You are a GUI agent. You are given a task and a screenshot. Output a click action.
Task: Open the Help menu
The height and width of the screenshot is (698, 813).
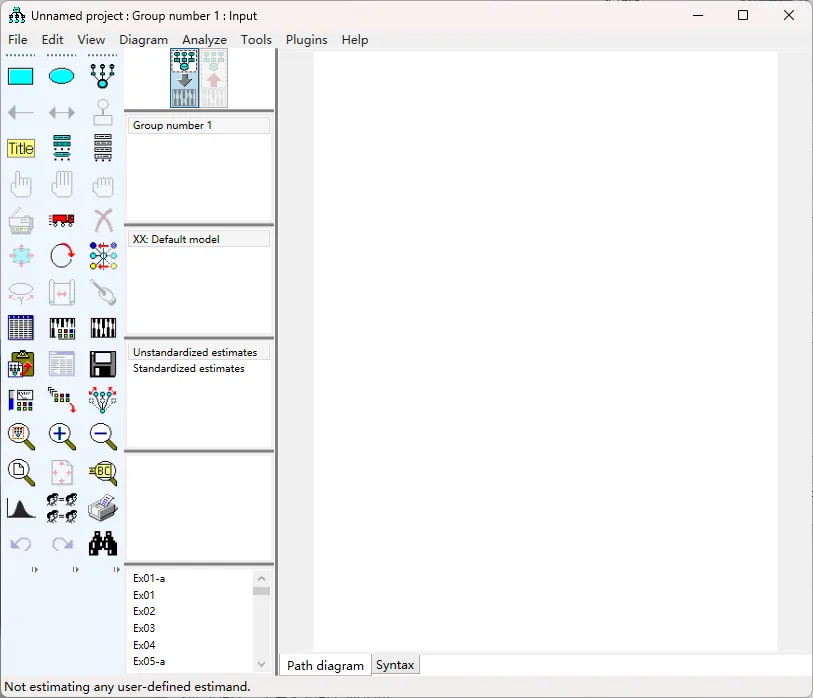tap(355, 40)
